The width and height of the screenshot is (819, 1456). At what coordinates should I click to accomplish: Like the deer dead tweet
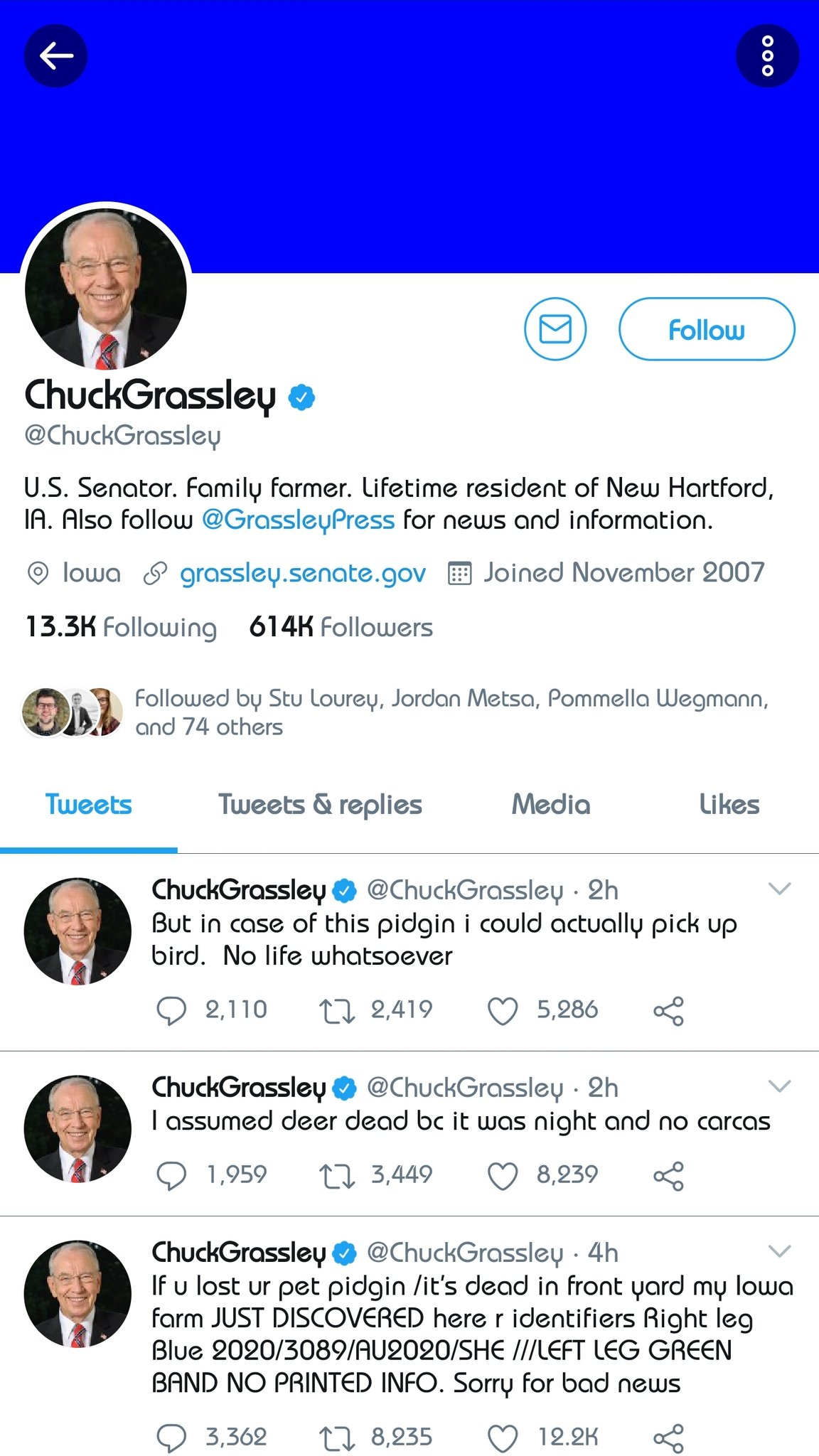click(x=503, y=1175)
